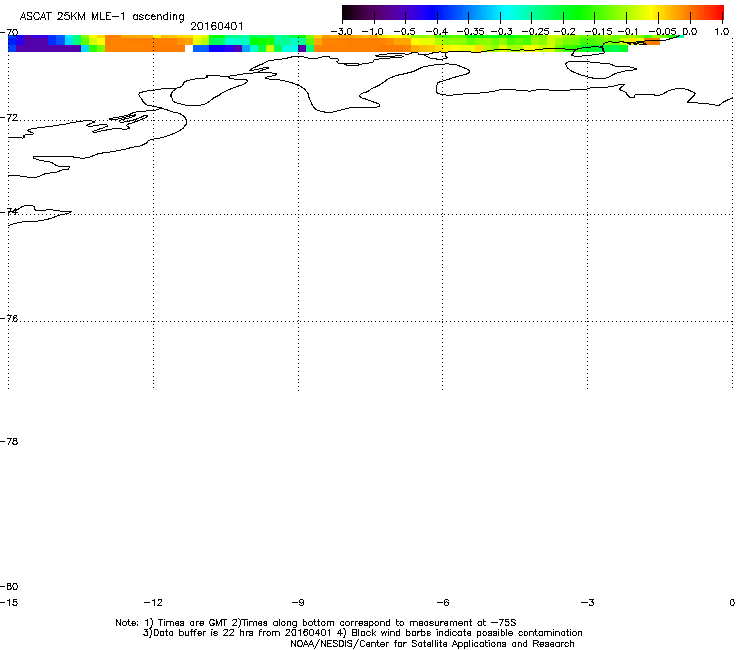Click the -6 longitude label
Image resolution: width=740 pixels, height=650 pixels.
(443, 602)
